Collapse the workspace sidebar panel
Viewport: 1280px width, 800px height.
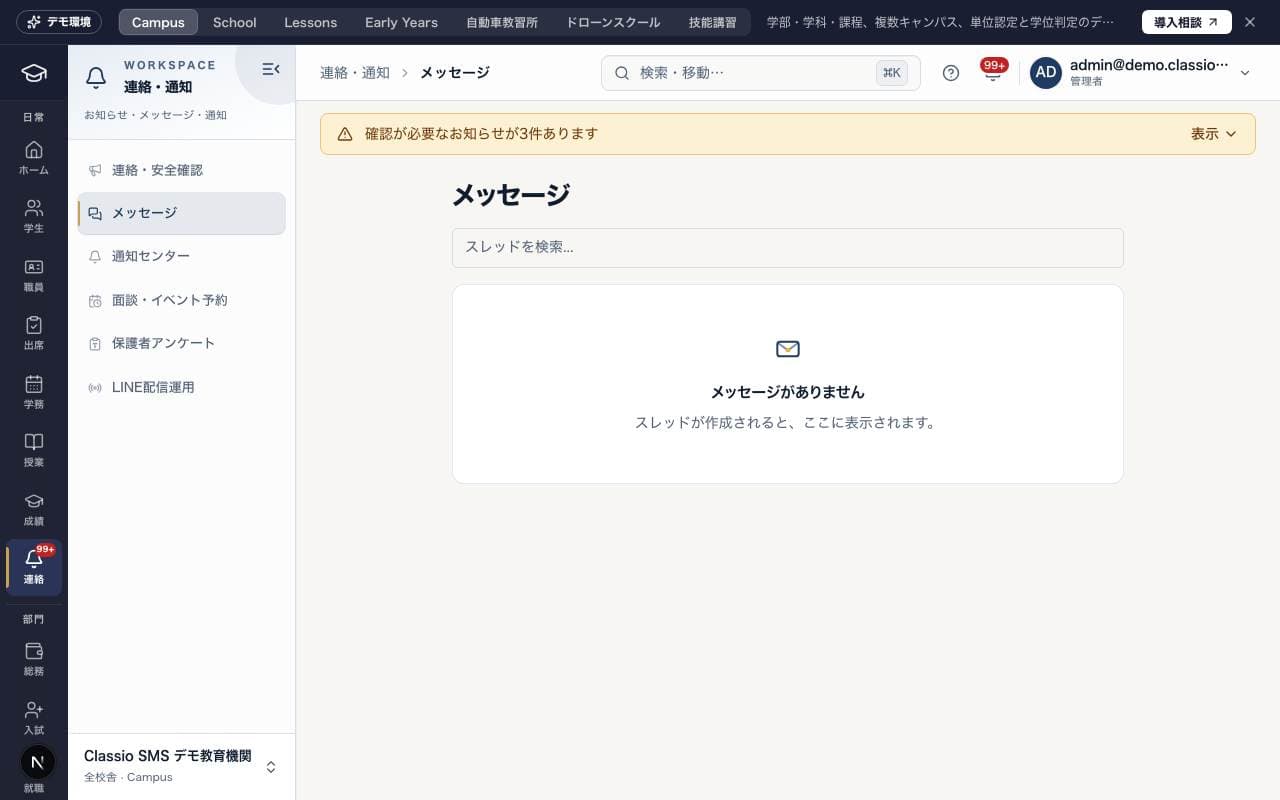[270, 69]
